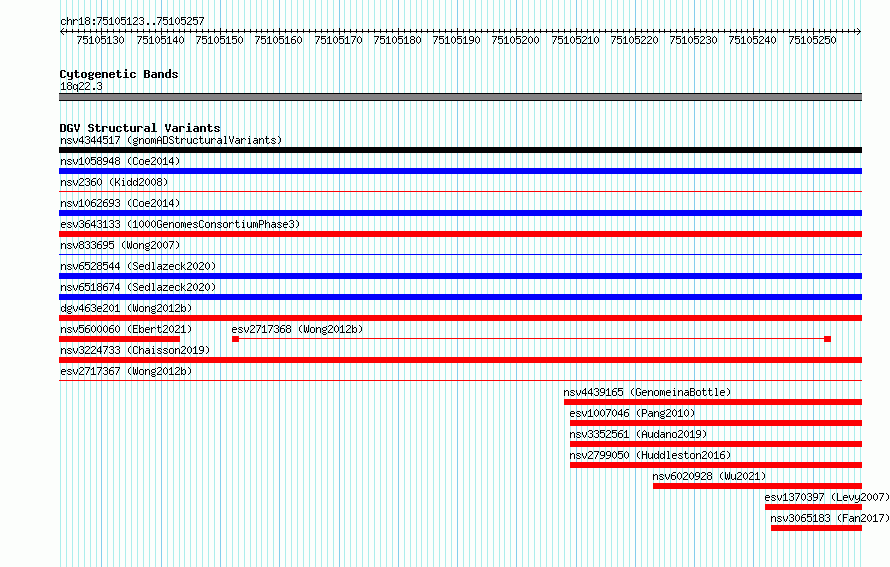Open variant nsv1058948 (Coe2014) label
This screenshot has height=567, width=890.
[x=120, y=161]
